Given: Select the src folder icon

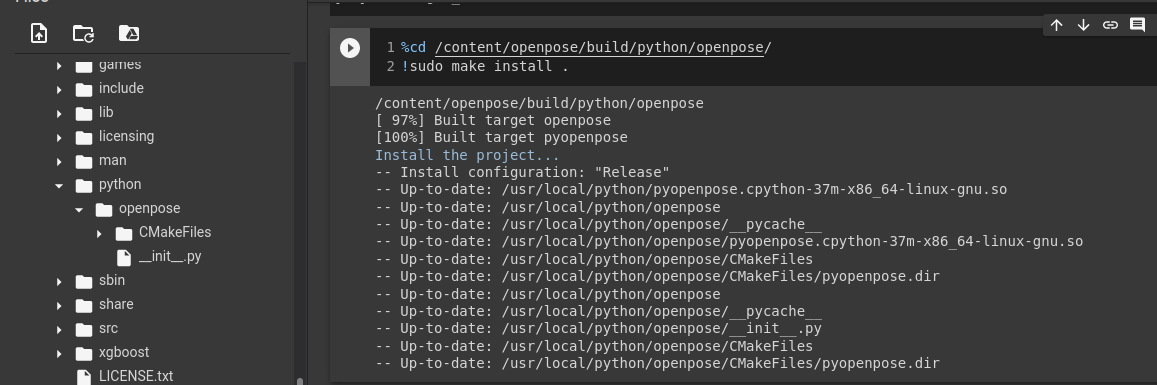Looking at the screenshot, I should coord(84,330).
